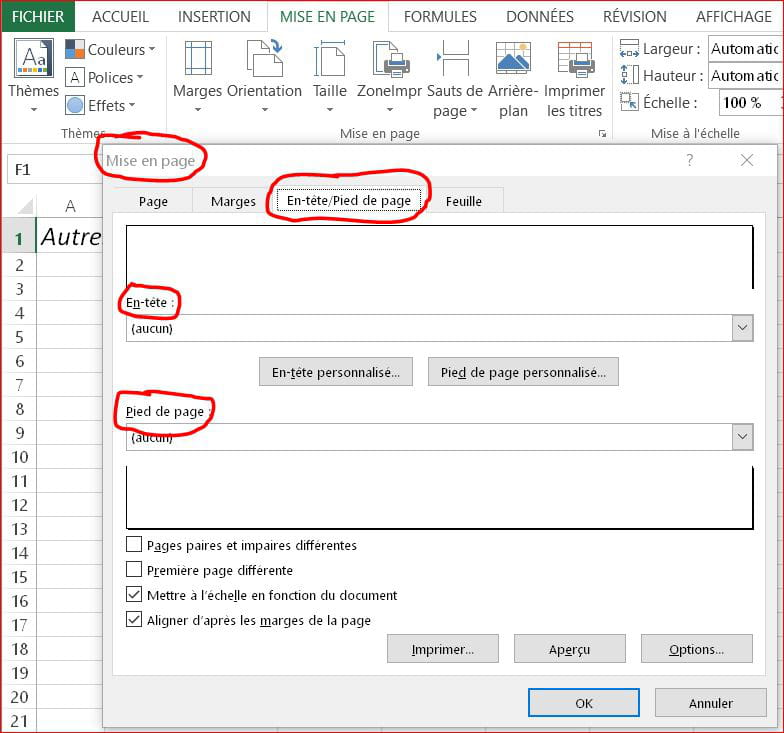Click the Sauts de page icon

454,58
